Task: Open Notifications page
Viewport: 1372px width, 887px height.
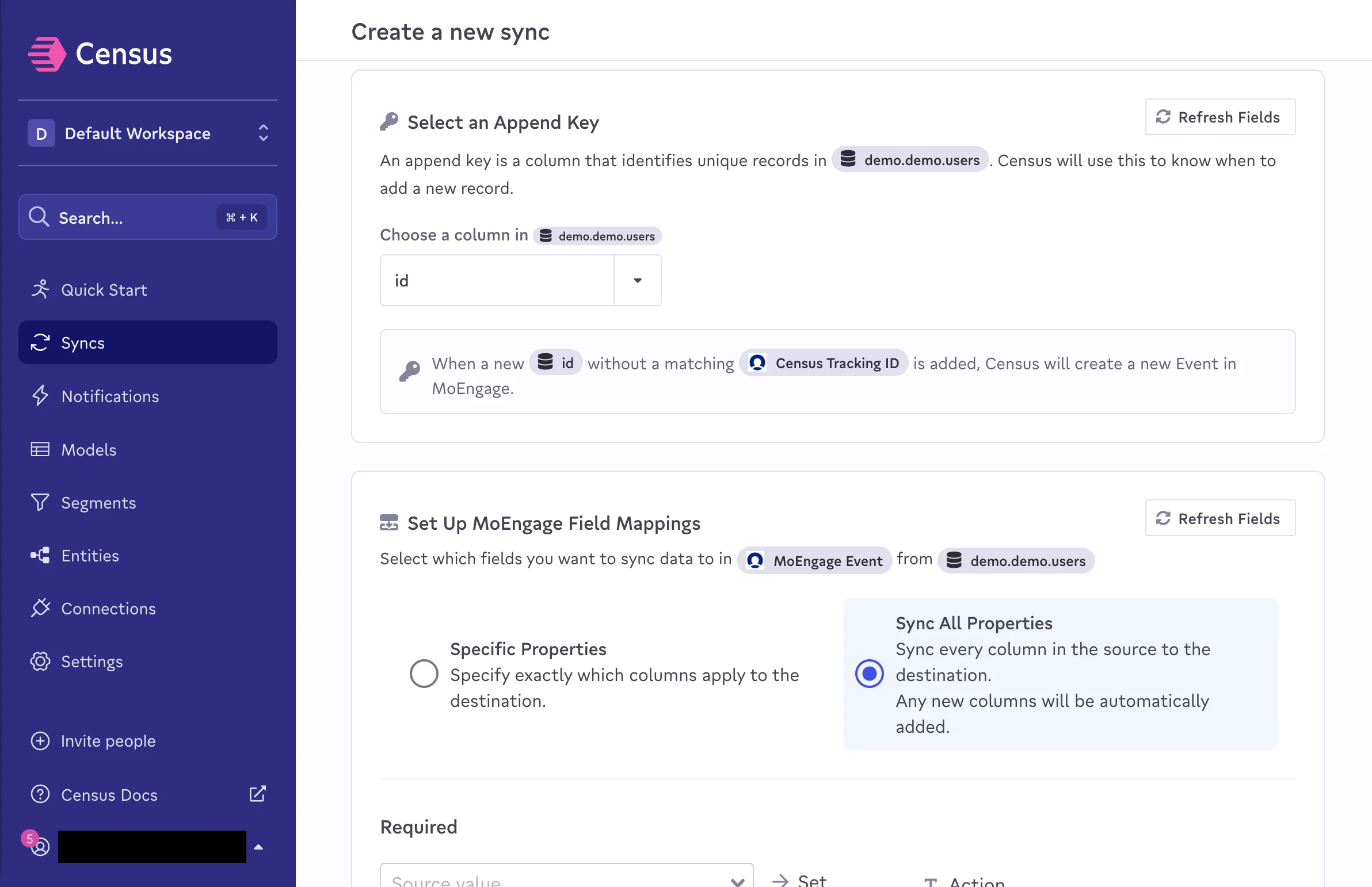Action: [148, 396]
